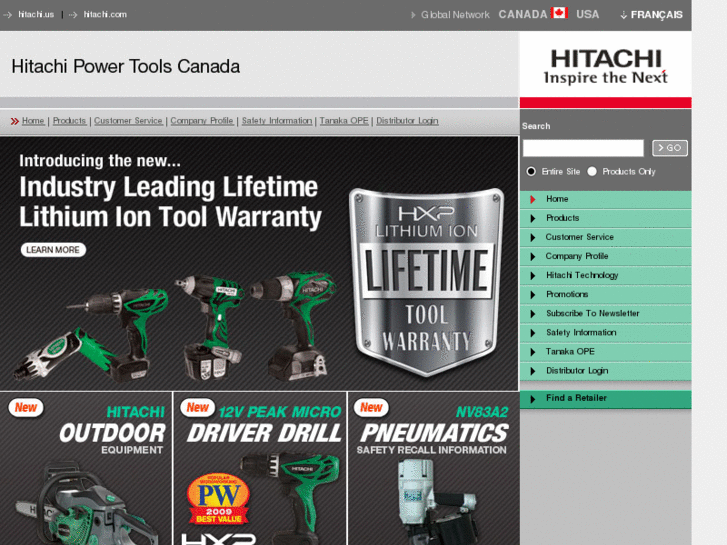Image resolution: width=727 pixels, height=545 pixels.
Task: Select the CANADA region link
Action: (523, 14)
